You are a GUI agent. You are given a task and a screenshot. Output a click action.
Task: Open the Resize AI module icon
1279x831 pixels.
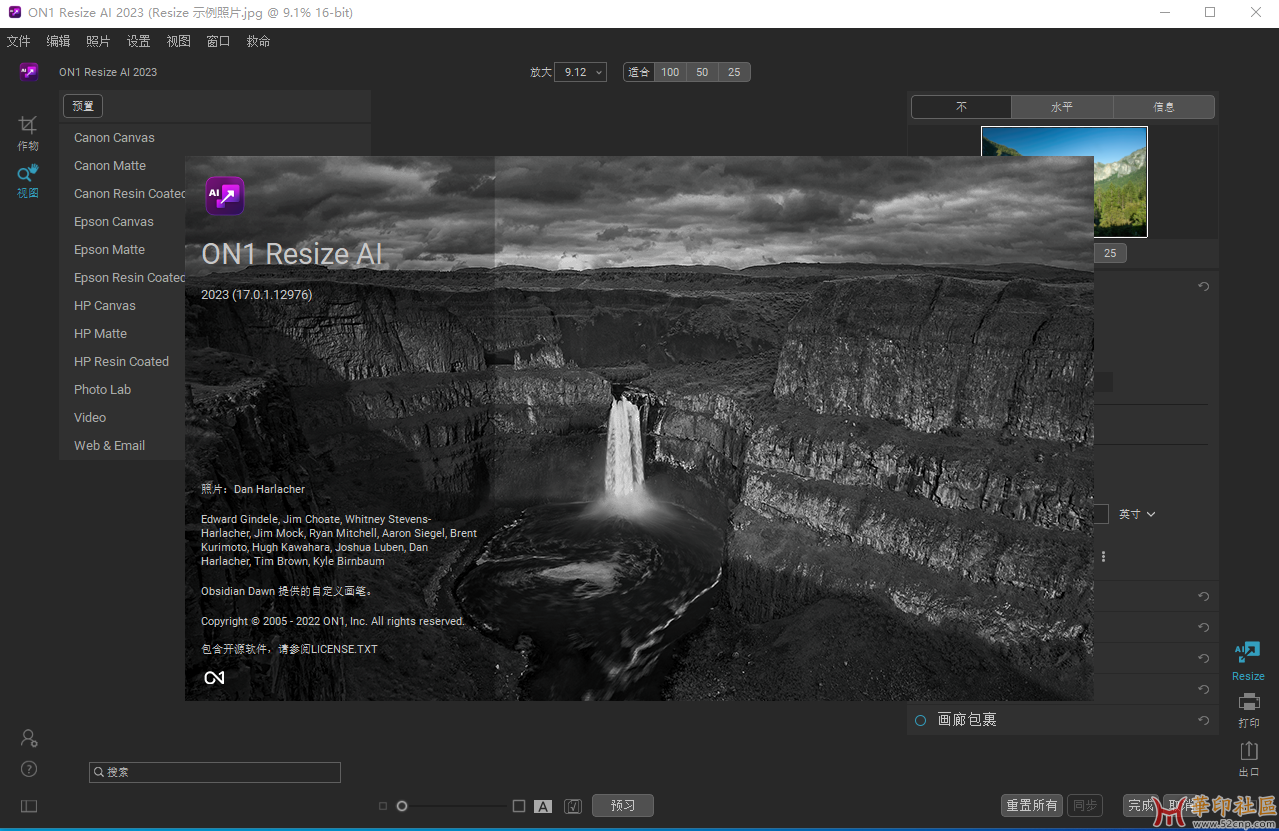[x=1247, y=653]
